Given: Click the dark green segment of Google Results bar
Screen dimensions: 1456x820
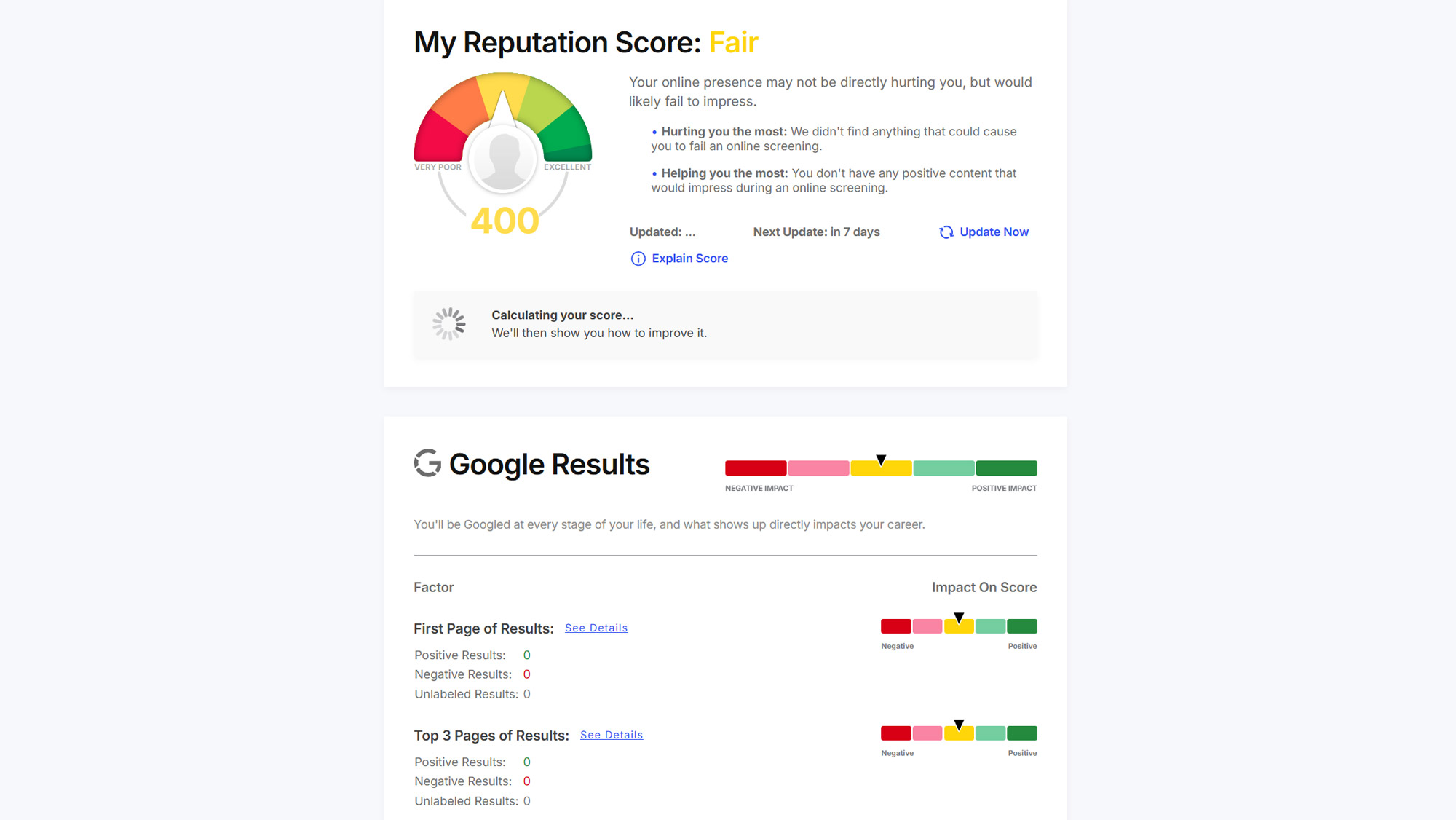Looking at the screenshot, I should click(x=1006, y=468).
